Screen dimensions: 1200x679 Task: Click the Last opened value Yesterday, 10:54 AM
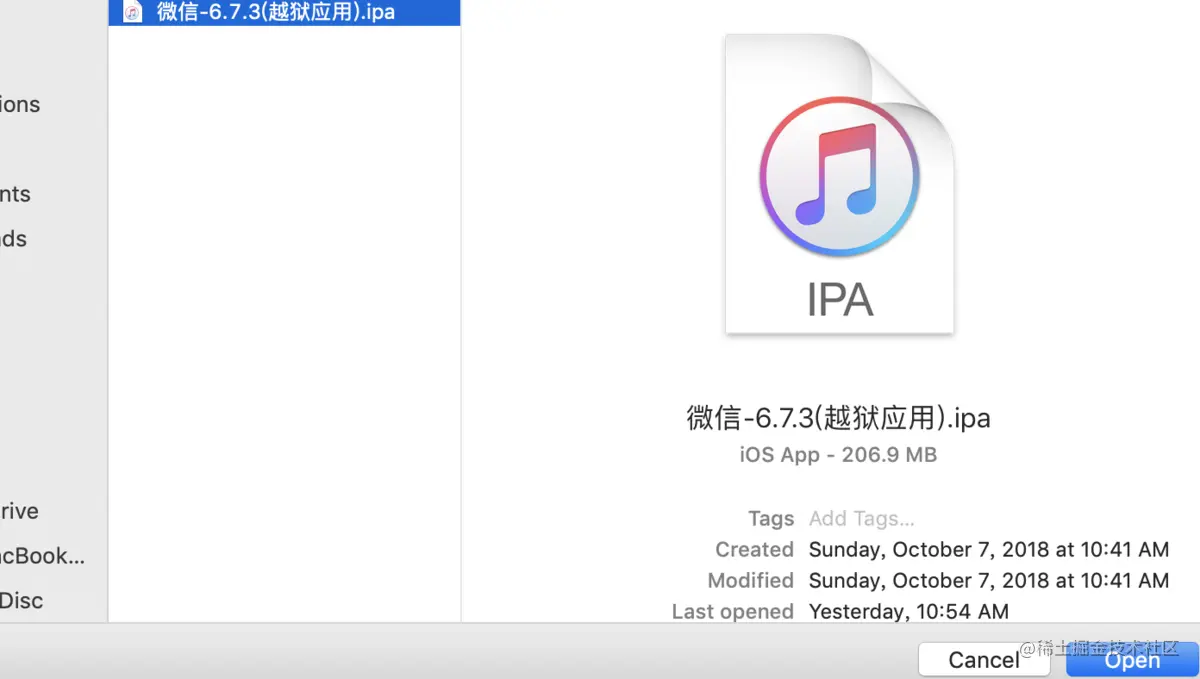click(x=909, y=611)
